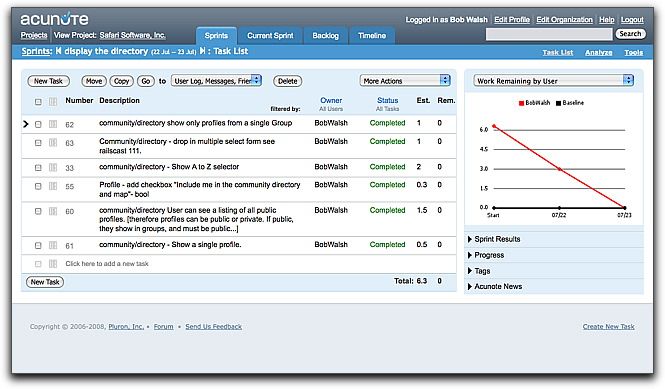This screenshot has width=665, height=389.
Task: Click the Move button
Action: click(x=94, y=81)
